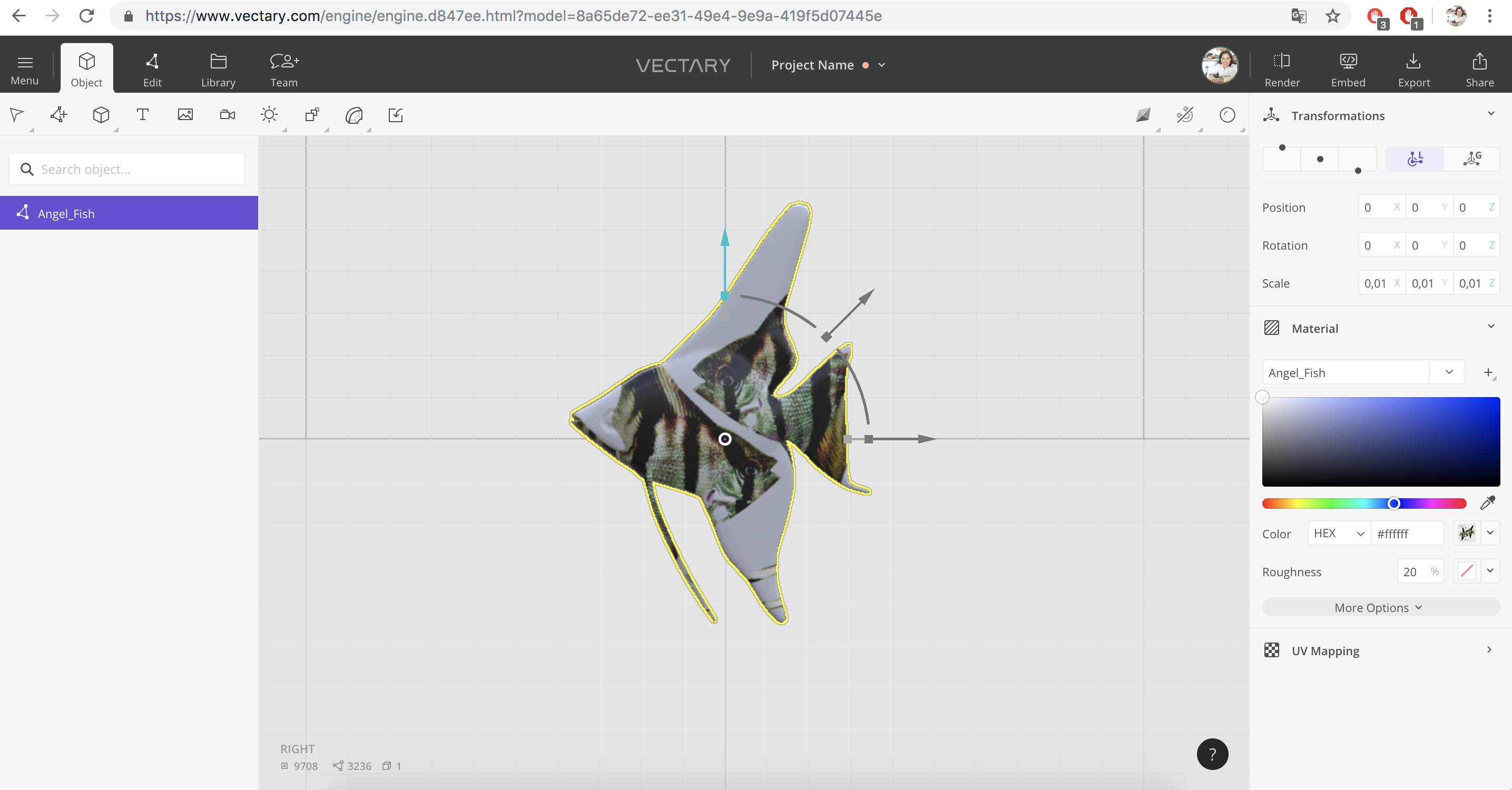The height and width of the screenshot is (790, 1512).
Task: Pick color with the eyedropper icon
Action: click(x=1487, y=502)
